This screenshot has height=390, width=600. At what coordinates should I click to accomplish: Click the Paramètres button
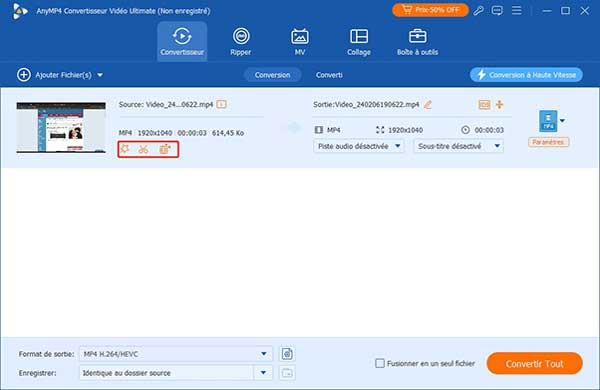point(548,142)
